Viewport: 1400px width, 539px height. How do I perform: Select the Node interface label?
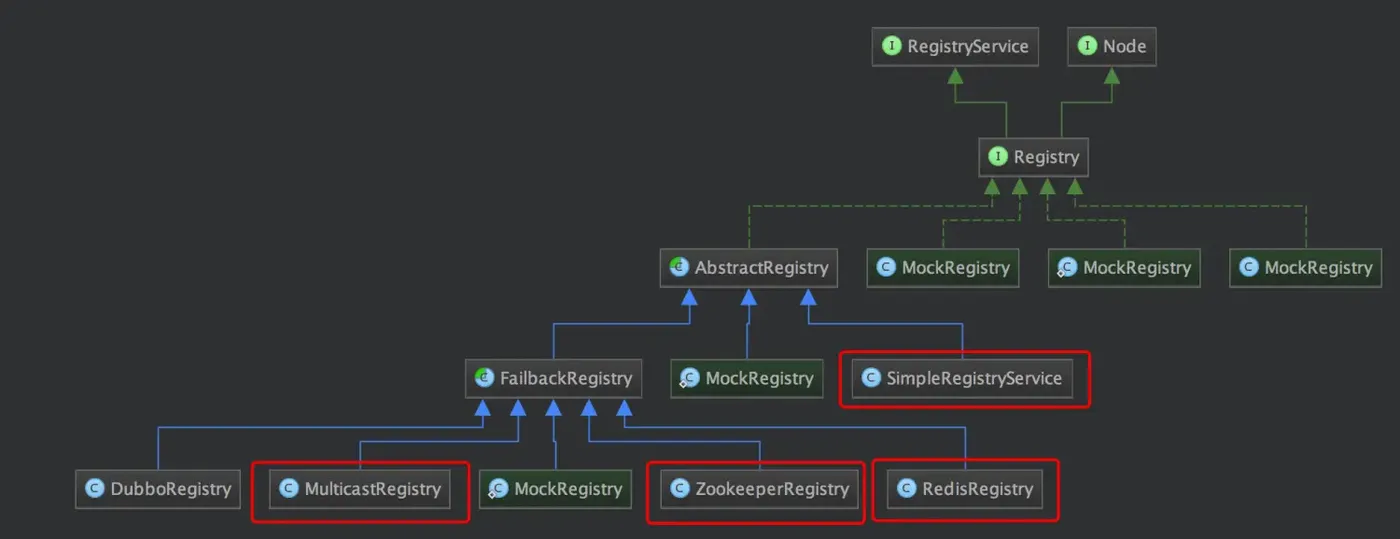[1125, 46]
